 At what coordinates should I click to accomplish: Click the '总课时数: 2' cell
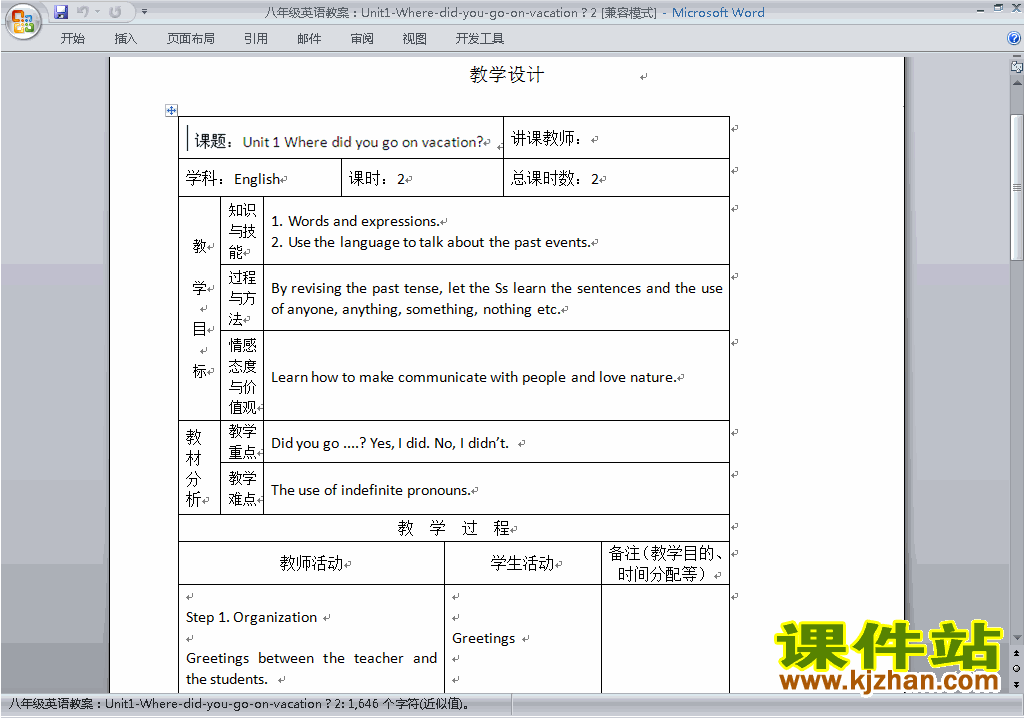coord(616,178)
